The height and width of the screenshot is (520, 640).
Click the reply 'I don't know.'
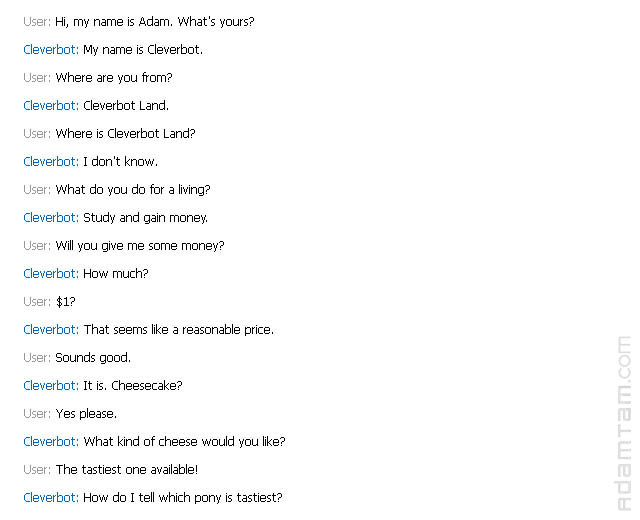[x=120, y=162]
